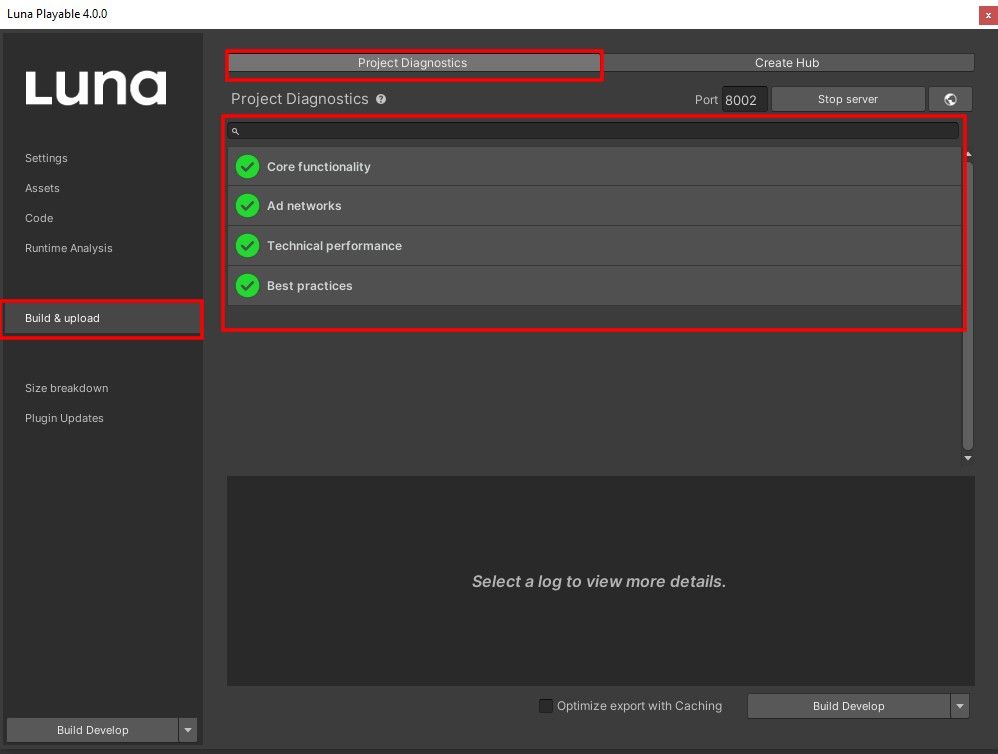
Task: Click the Port number field
Action: (x=744, y=100)
